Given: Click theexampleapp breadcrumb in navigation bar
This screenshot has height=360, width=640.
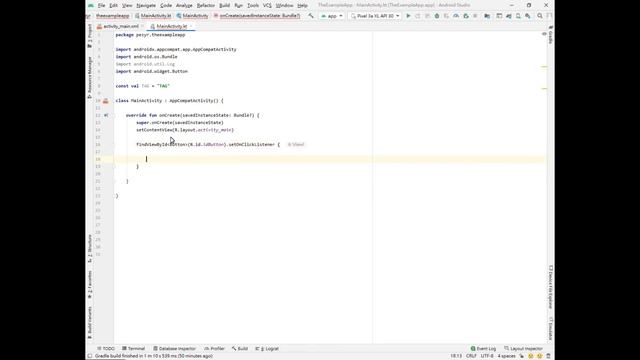Looking at the screenshot, I should [113, 16].
